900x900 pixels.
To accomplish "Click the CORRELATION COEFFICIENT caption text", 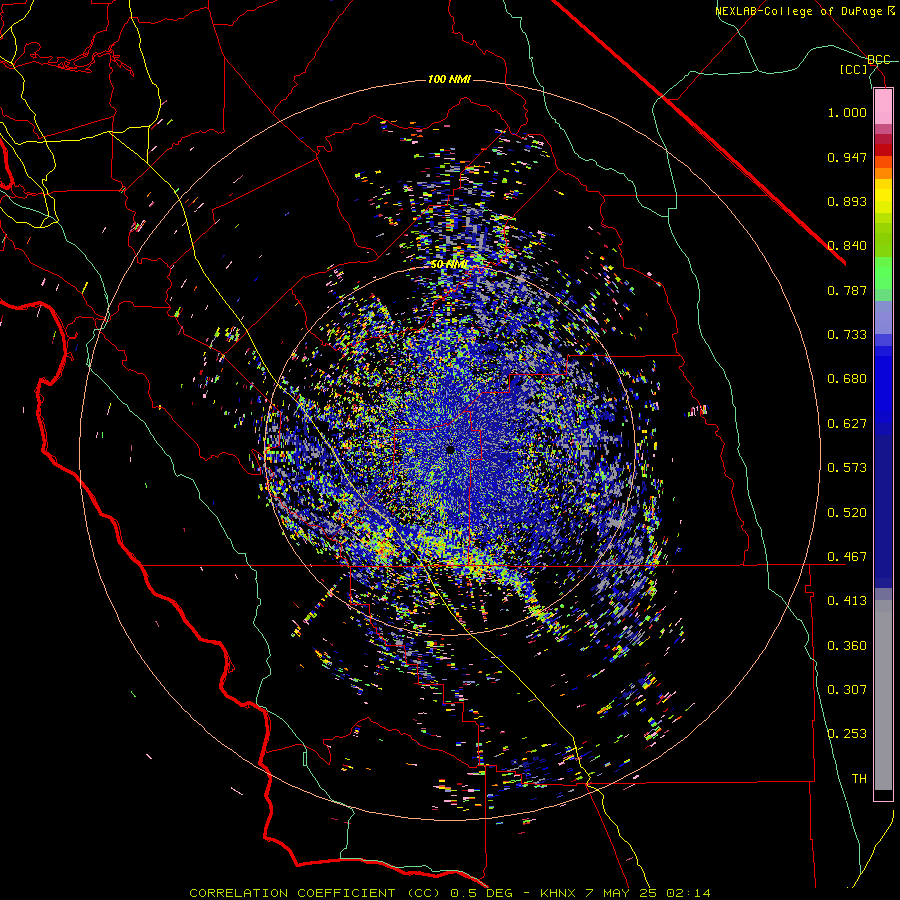I will (292, 893).
